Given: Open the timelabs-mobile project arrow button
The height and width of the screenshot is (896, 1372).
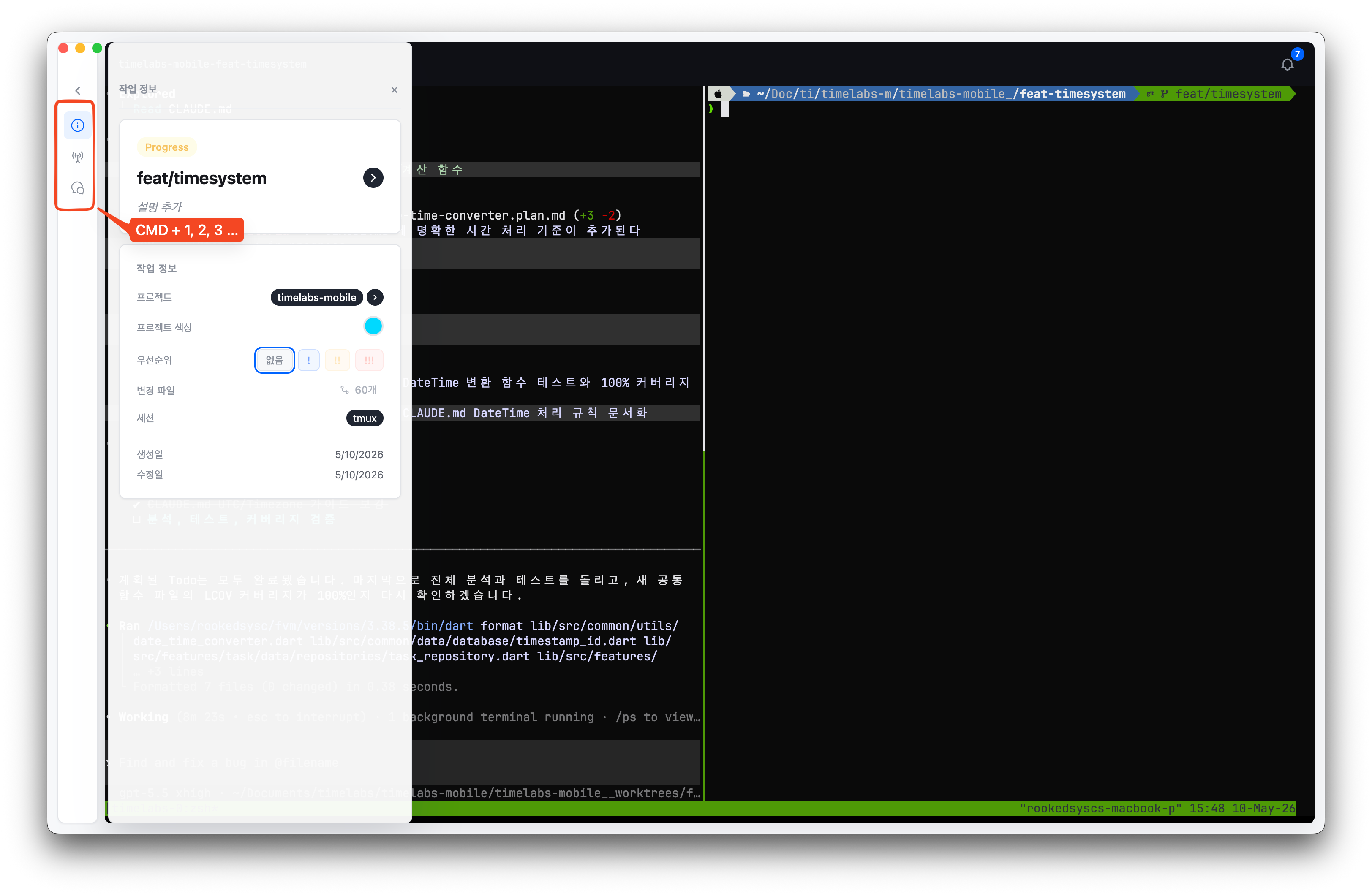Looking at the screenshot, I should pos(375,297).
